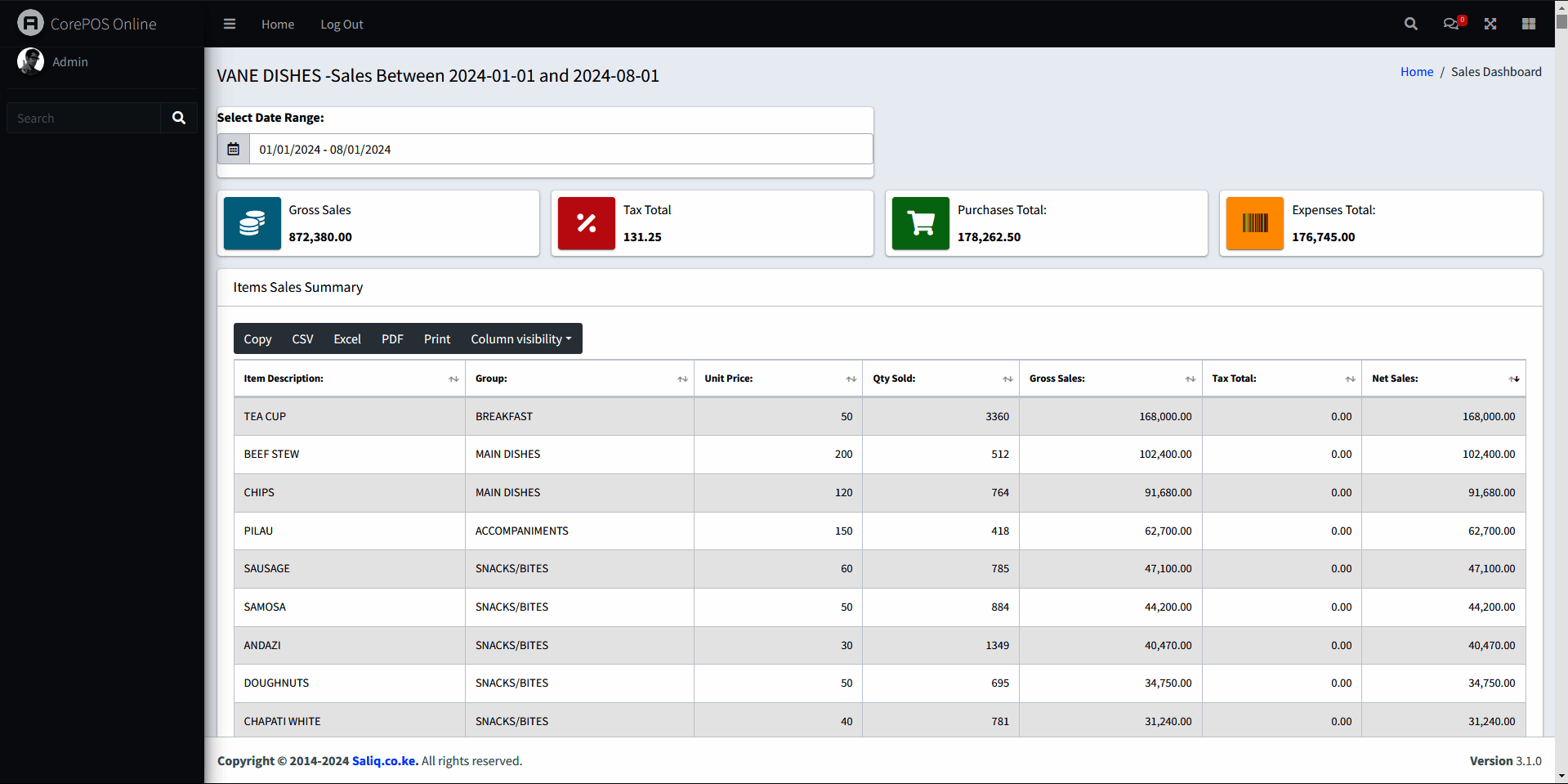
Task: Sort table by Unit Price column
Action: point(778,379)
